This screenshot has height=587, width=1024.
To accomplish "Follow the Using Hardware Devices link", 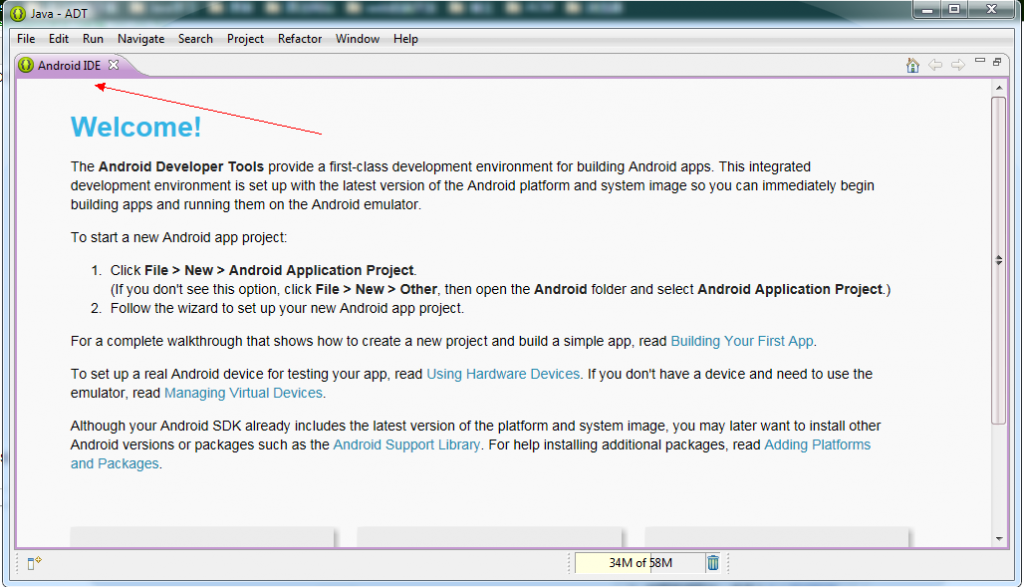I will 503,373.
